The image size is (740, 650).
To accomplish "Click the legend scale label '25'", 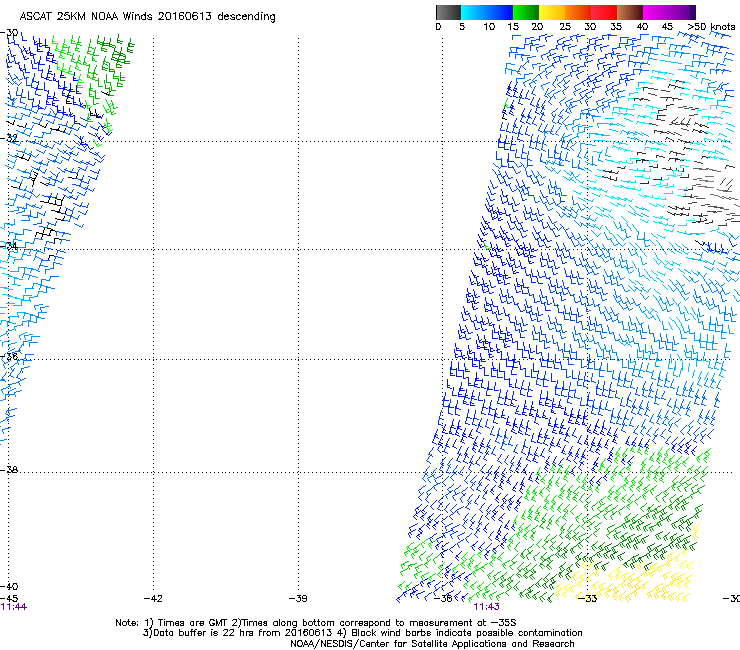I will point(565,27).
